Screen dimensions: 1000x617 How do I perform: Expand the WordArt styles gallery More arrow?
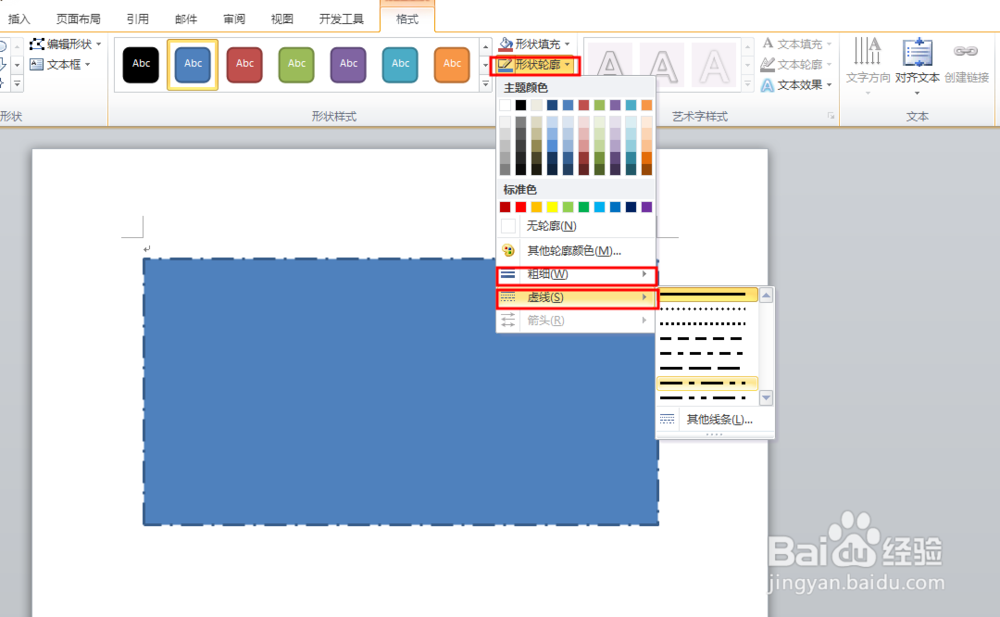(x=748, y=84)
